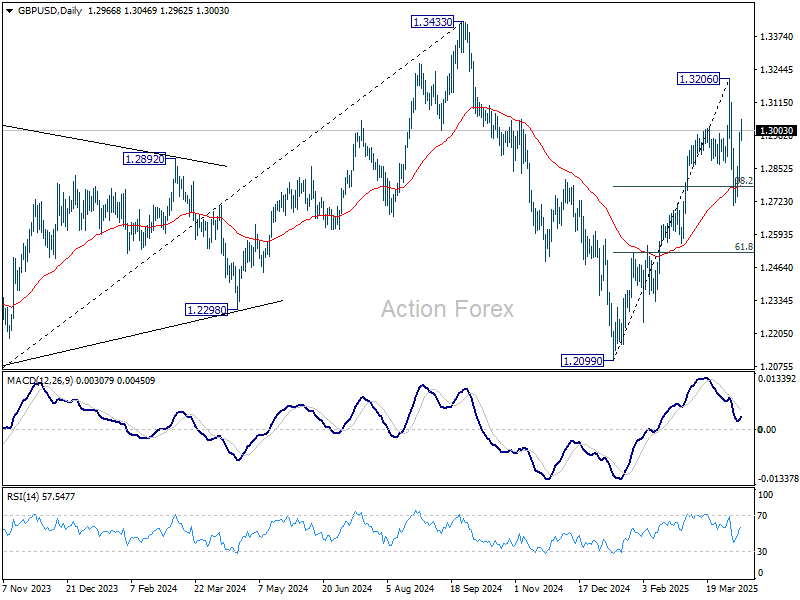This screenshot has width=800, height=600.
Task: Select the 38.2 Fibonacci retracement label
Action: (744, 181)
